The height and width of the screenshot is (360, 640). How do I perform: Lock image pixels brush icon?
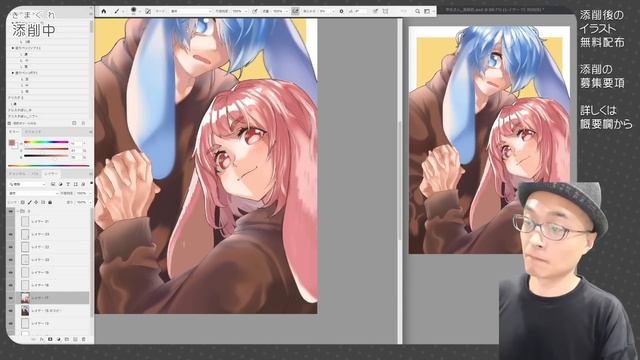click(29, 202)
